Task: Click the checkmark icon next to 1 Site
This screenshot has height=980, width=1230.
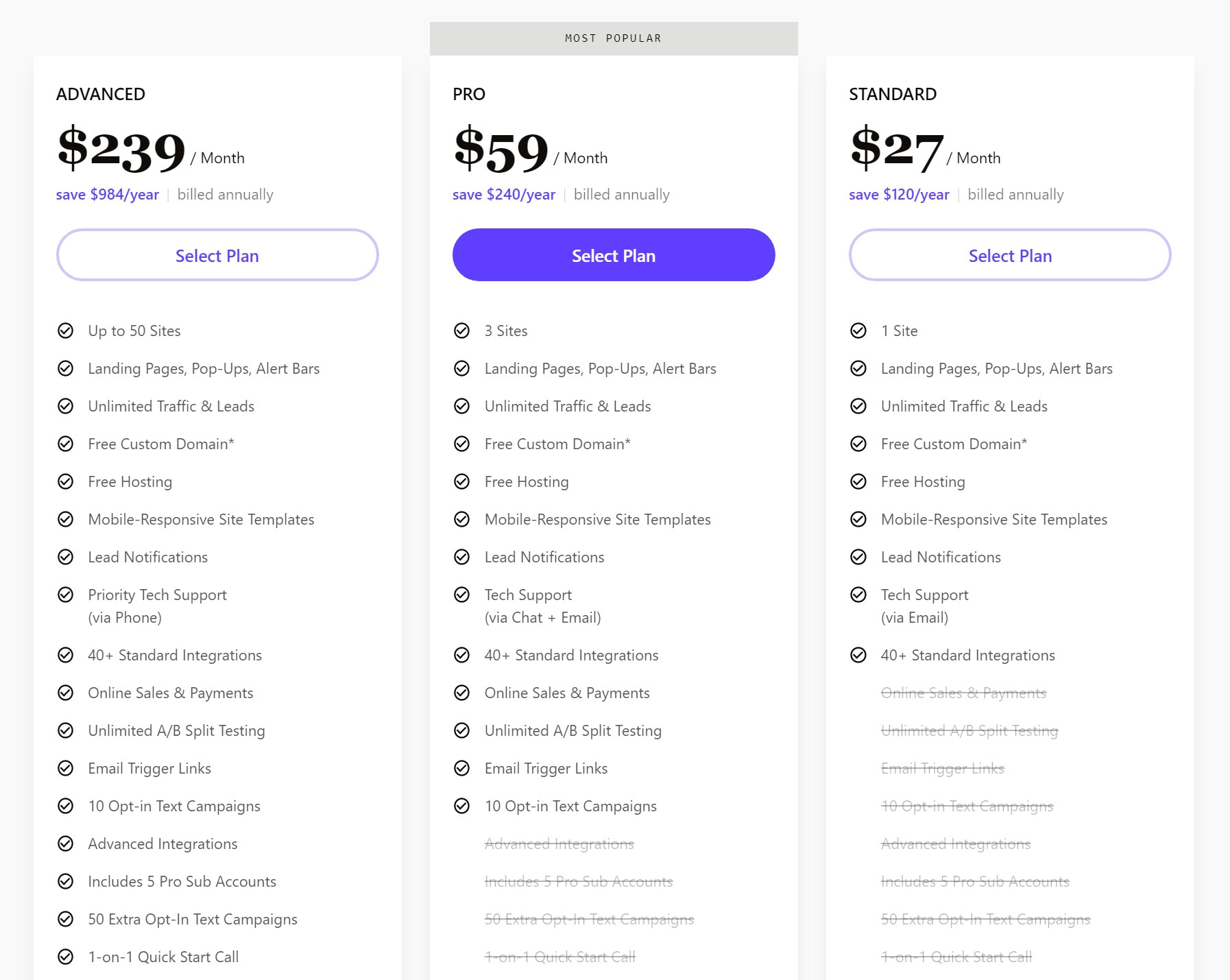Action: [x=858, y=331]
